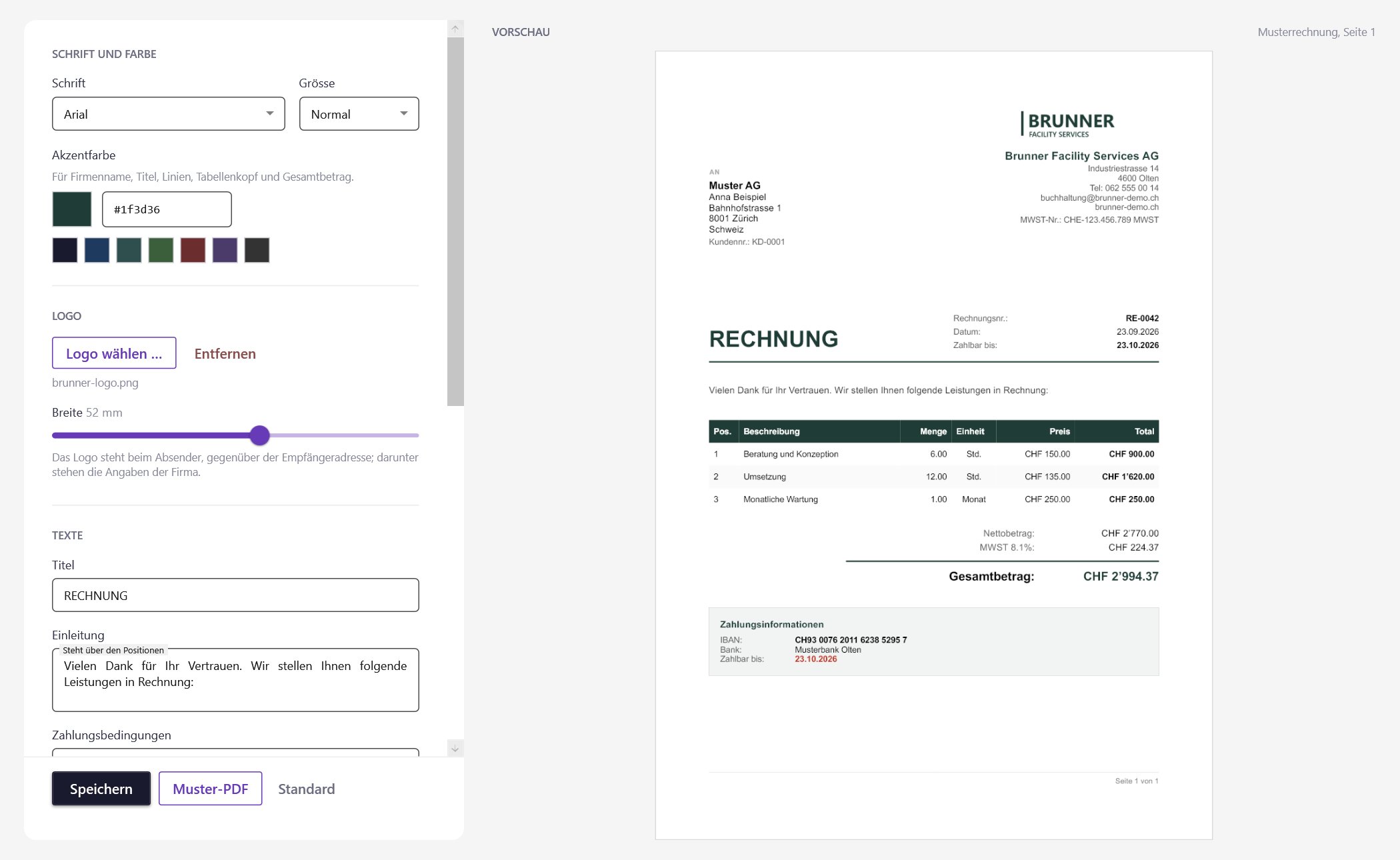Click the settings panel scroll up arrow
The width and height of the screenshot is (1400, 860).
pos(455,29)
